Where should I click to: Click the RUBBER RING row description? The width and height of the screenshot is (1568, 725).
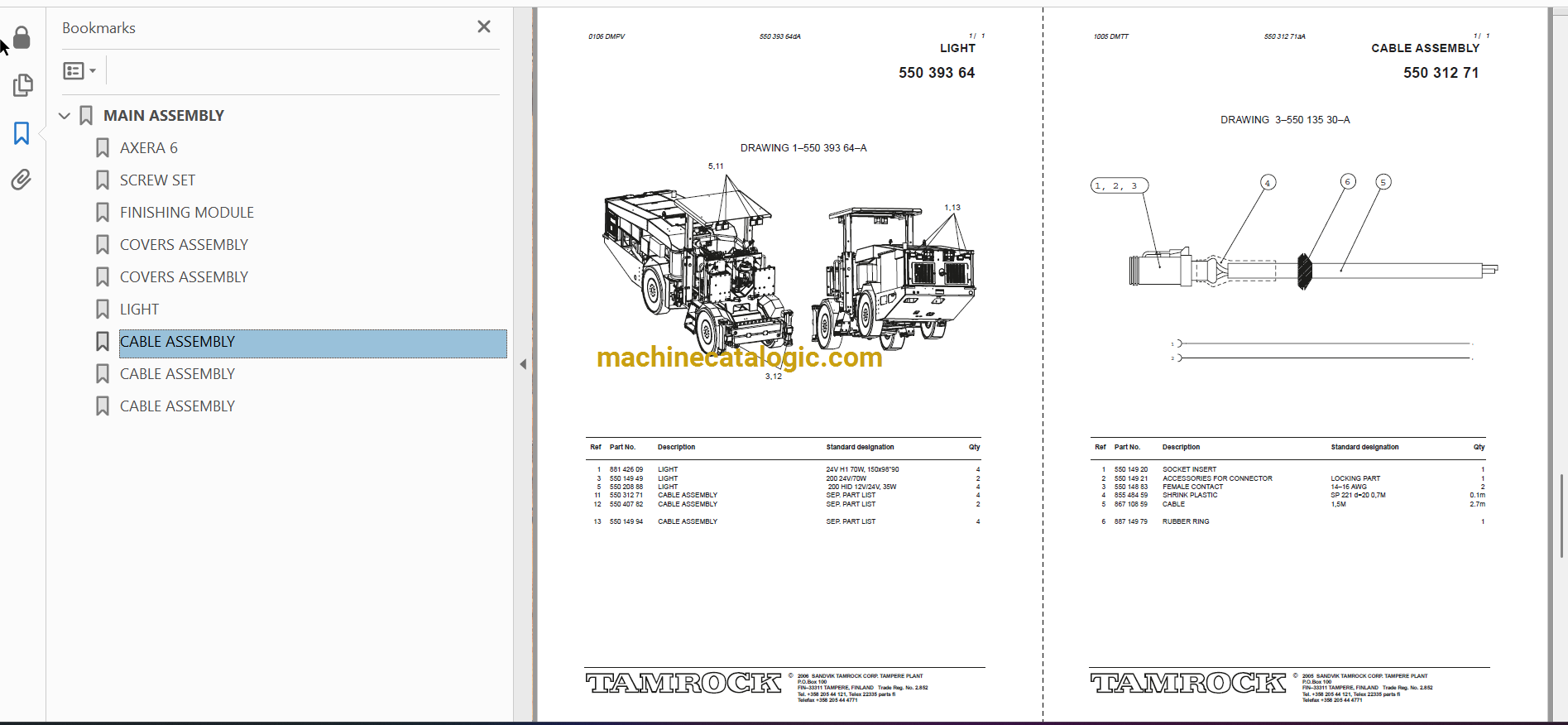coord(1186,521)
